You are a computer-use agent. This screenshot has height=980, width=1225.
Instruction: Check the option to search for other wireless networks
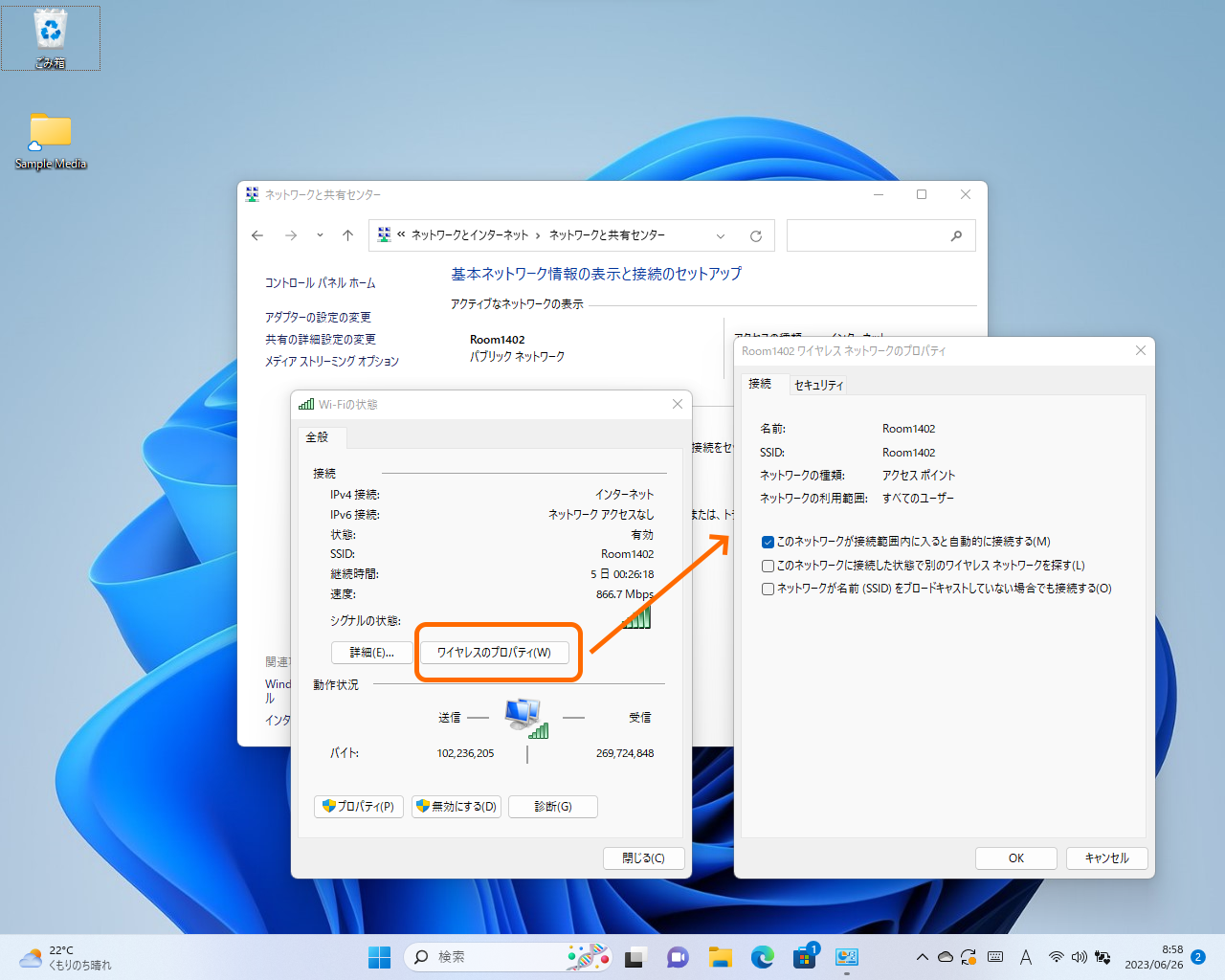click(x=768, y=566)
